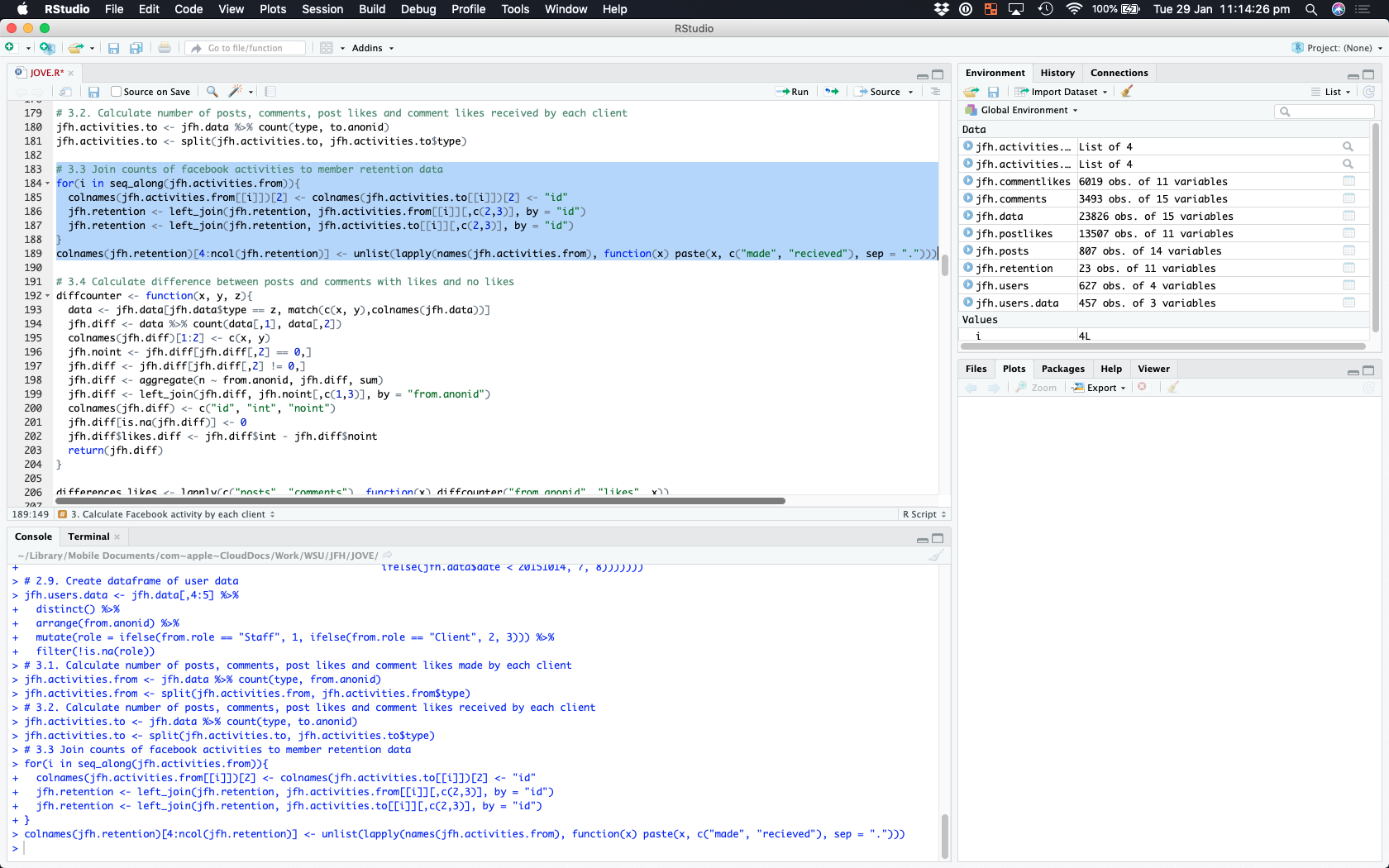The image size is (1389, 868).
Task: Click the find/replace magnifier icon in editor
Action: tap(212, 92)
